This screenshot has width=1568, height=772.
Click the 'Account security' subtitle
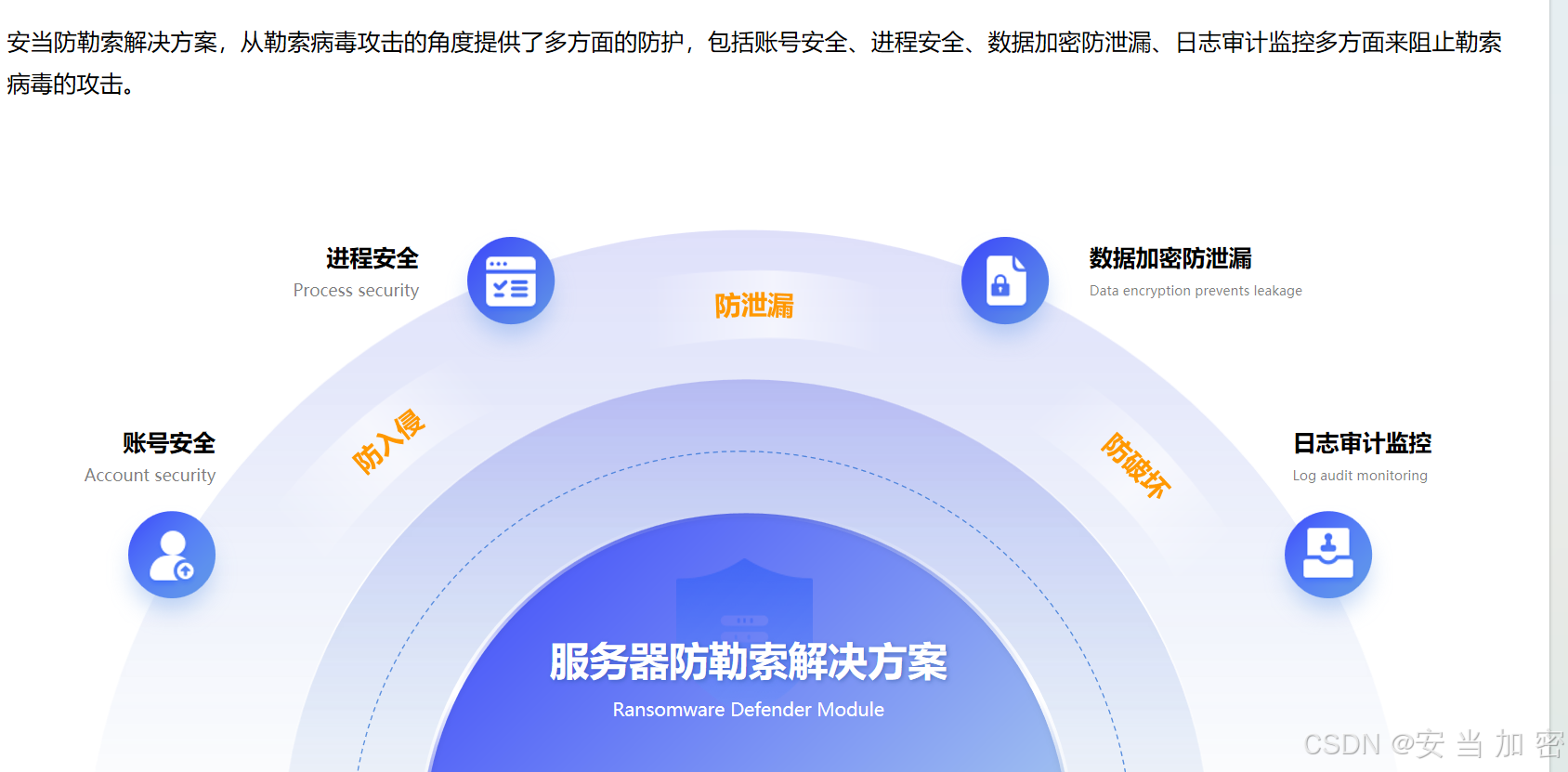tap(150, 476)
